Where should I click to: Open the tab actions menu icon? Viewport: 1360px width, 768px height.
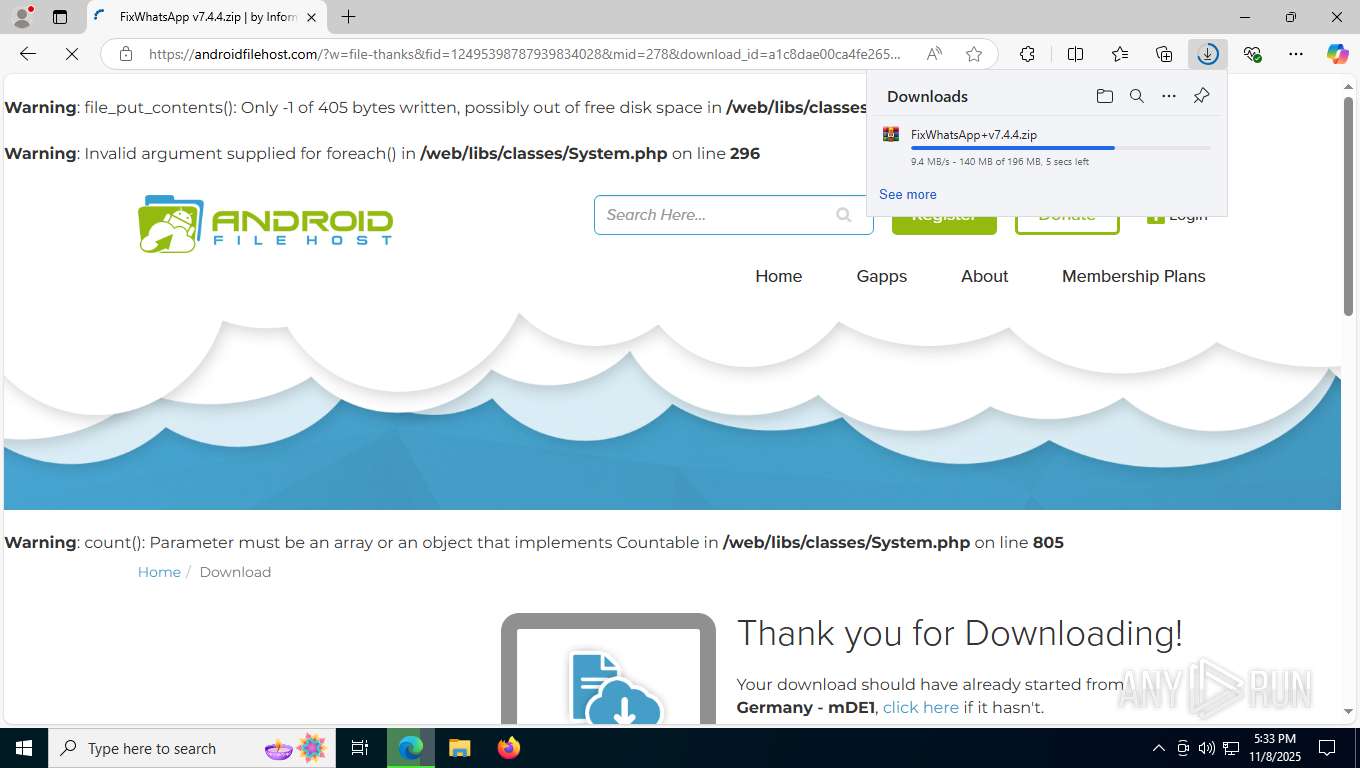click(60, 17)
